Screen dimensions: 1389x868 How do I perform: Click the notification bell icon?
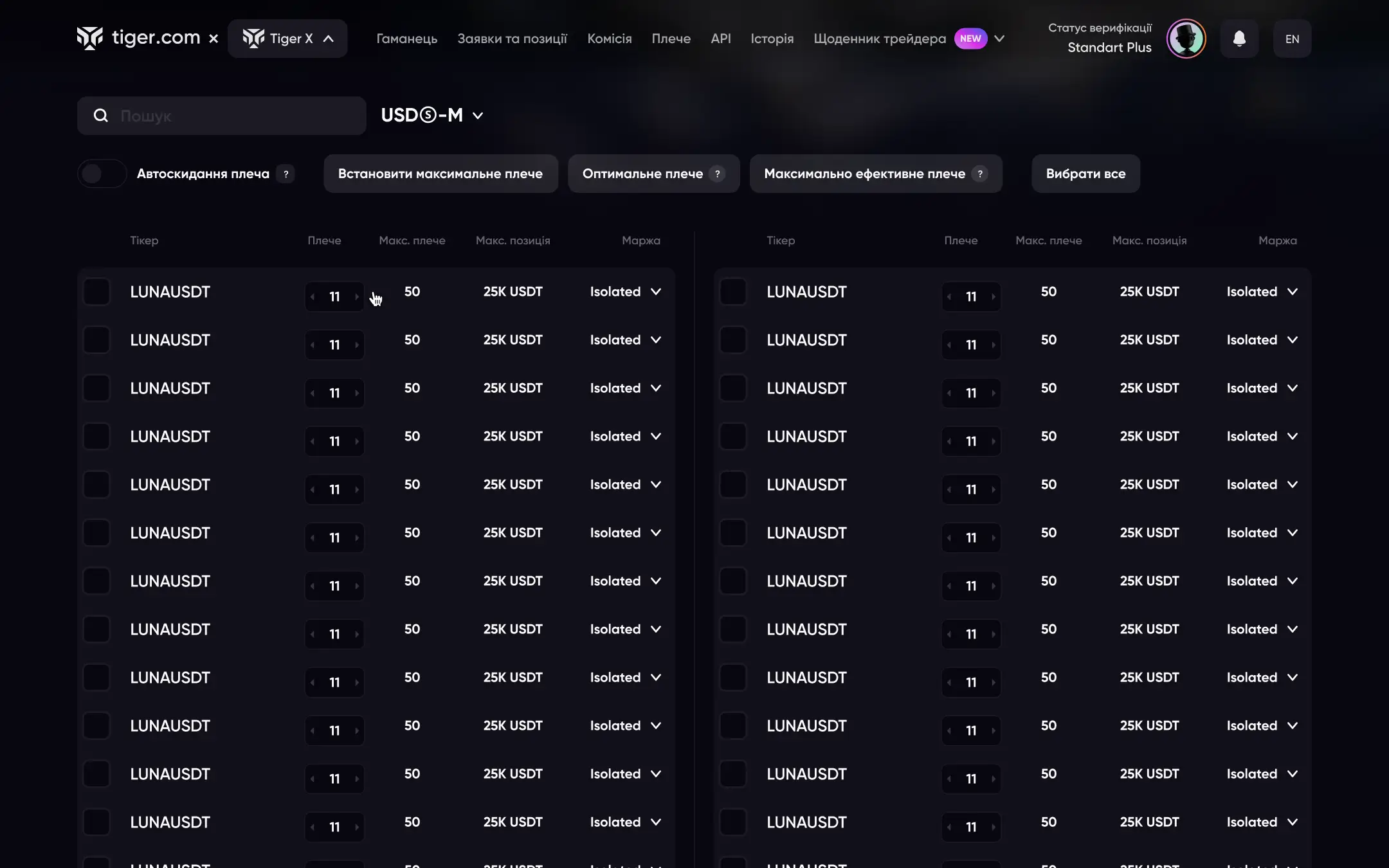(x=1239, y=39)
